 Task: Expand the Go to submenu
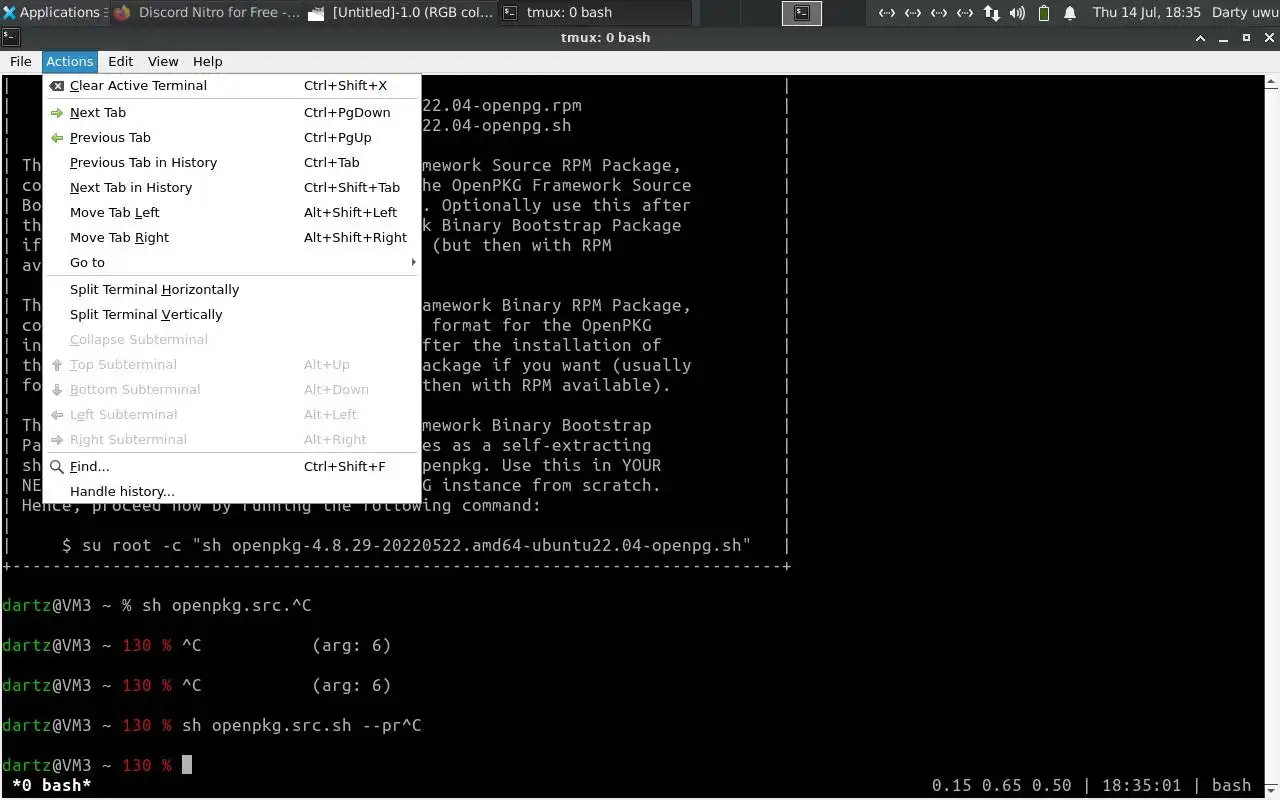[232, 263]
